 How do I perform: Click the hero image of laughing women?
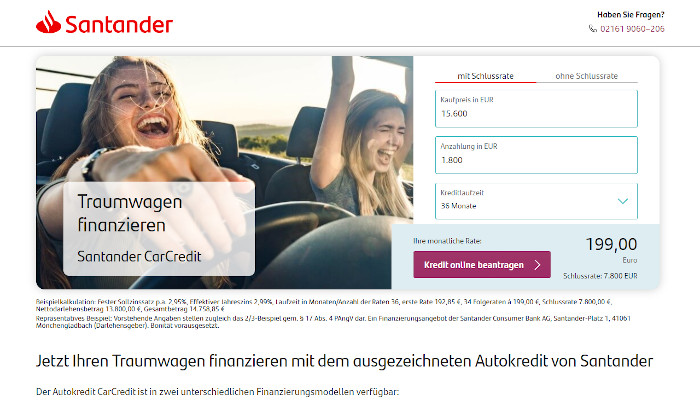click(x=225, y=172)
